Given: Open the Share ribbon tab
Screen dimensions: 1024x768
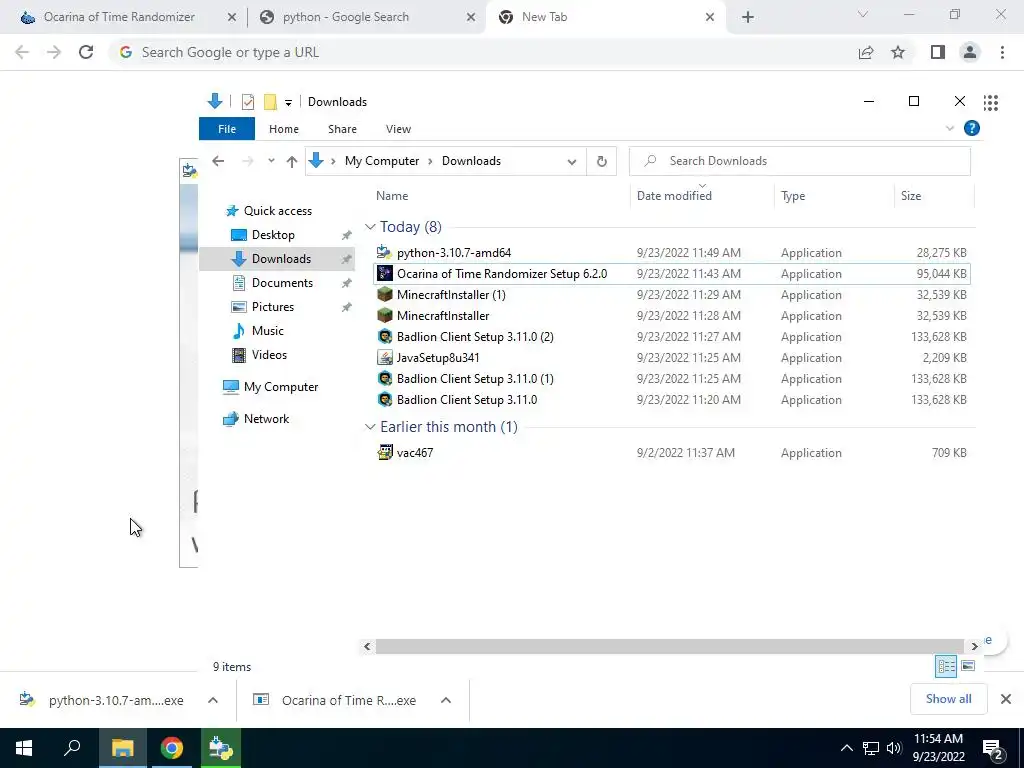Looking at the screenshot, I should point(342,129).
